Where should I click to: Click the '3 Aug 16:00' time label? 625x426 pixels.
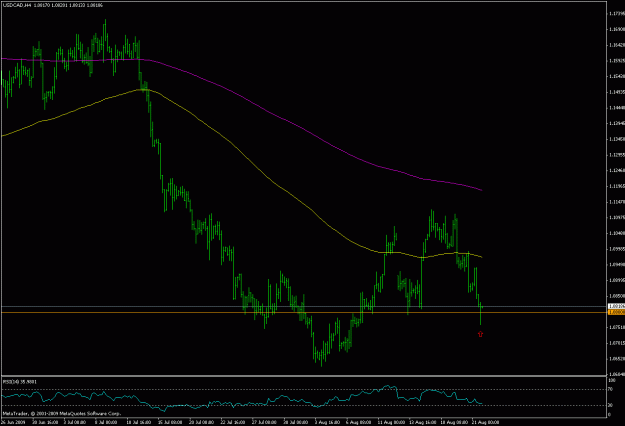click(328, 422)
